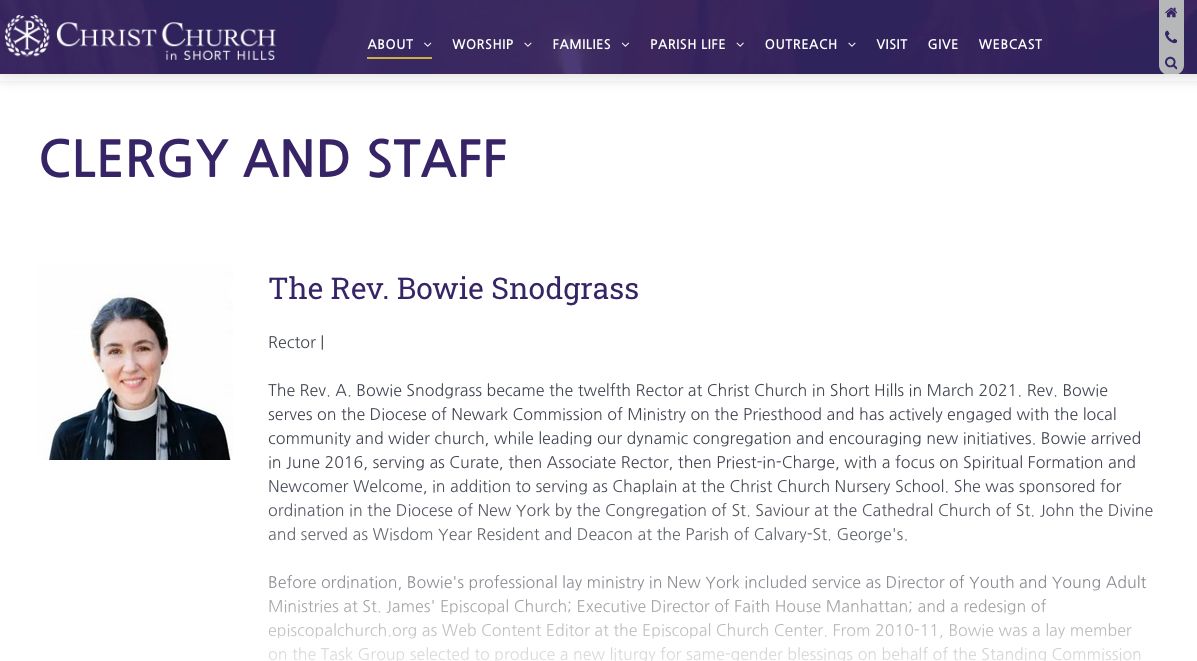This screenshot has width=1197, height=661.
Task: Select the Families navigation item
Action: 582,44
